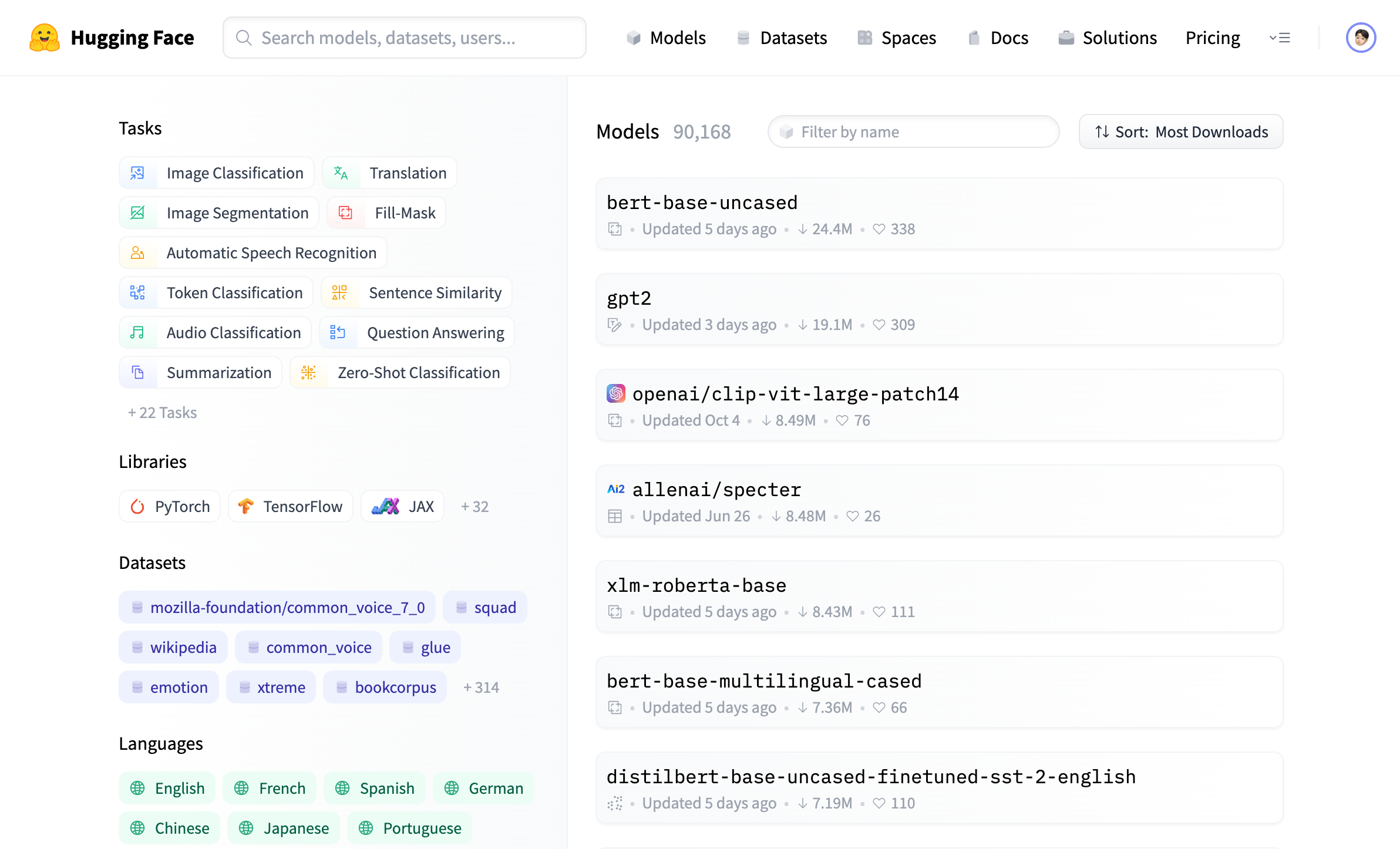Filter models by English language
The image size is (1400, 849).
coord(167,789)
